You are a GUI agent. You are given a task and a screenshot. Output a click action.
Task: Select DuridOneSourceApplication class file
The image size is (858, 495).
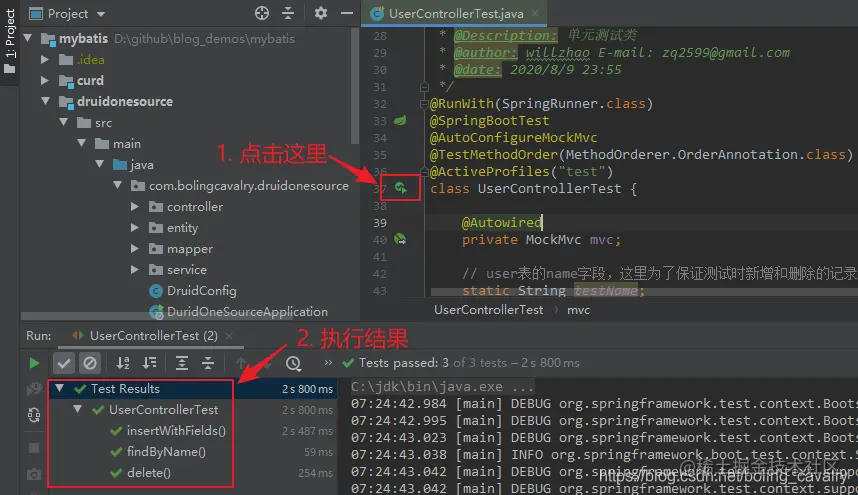pyautogui.click(x=239, y=312)
